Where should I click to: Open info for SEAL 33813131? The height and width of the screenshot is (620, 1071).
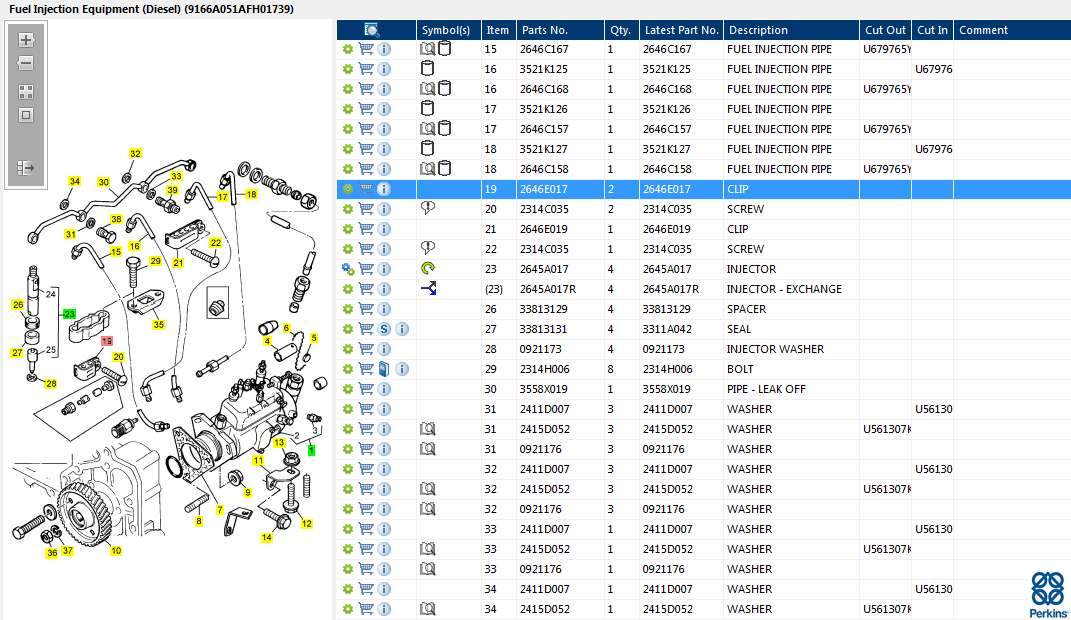click(x=402, y=329)
